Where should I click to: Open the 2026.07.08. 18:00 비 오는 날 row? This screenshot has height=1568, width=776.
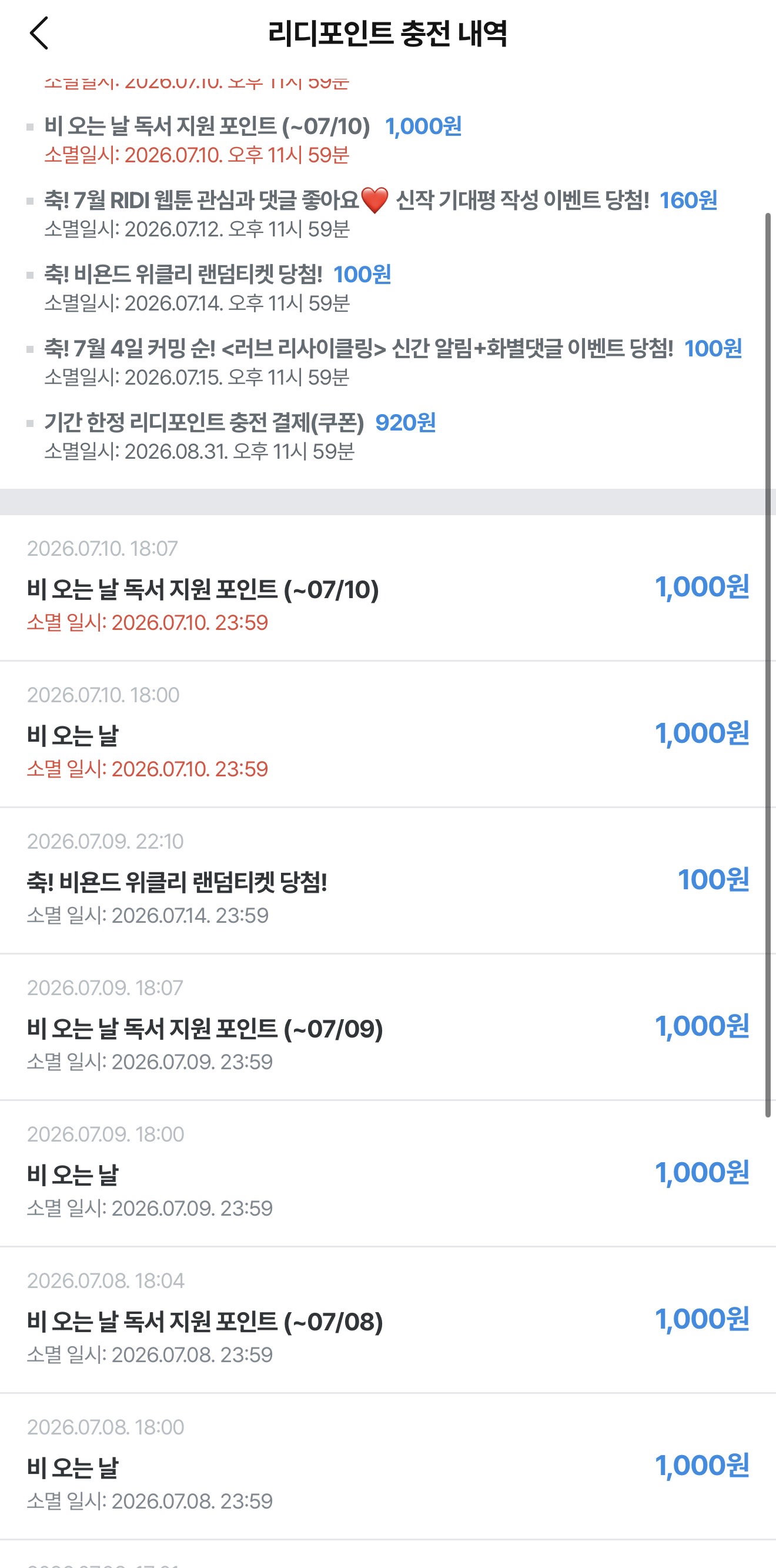pos(387,1467)
